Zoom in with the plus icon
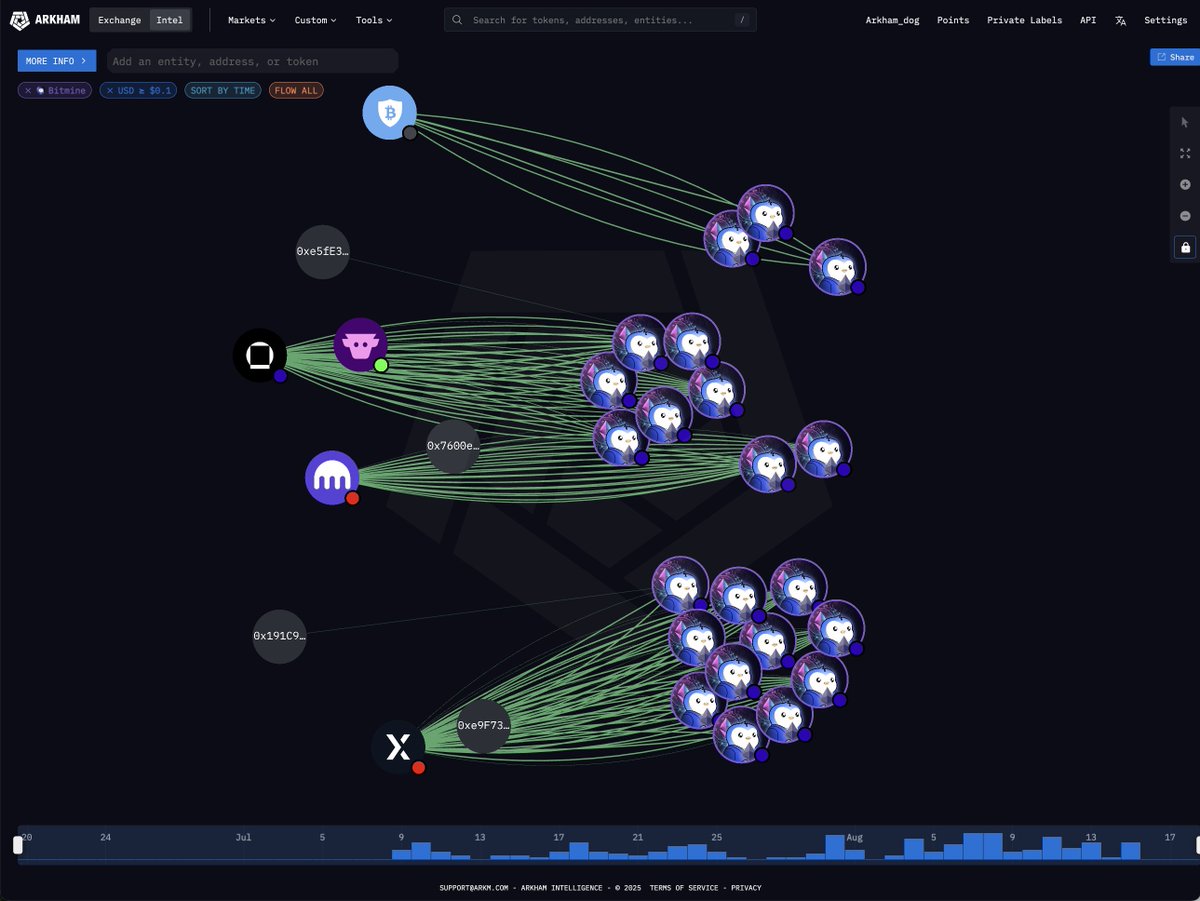Image resolution: width=1200 pixels, height=901 pixels. pos(1185,185)
